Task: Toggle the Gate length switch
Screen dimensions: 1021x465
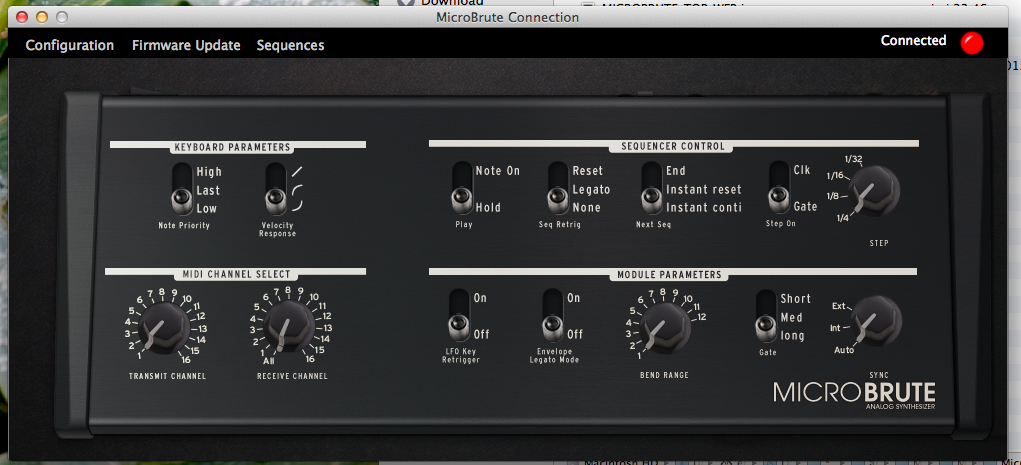Action: pos(766,316)
